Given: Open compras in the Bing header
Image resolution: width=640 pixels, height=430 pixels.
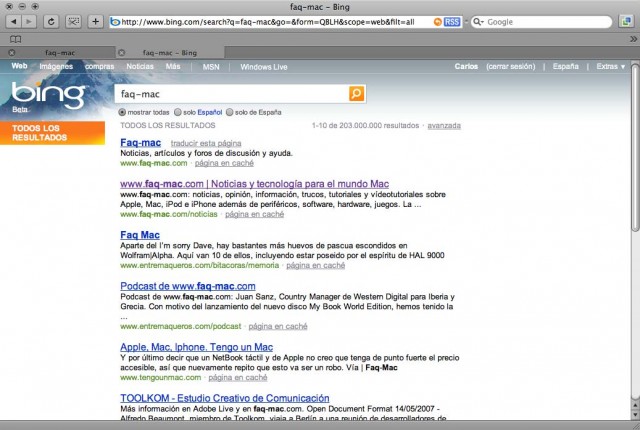Looking at the screenshot, I should coord(100,66).
